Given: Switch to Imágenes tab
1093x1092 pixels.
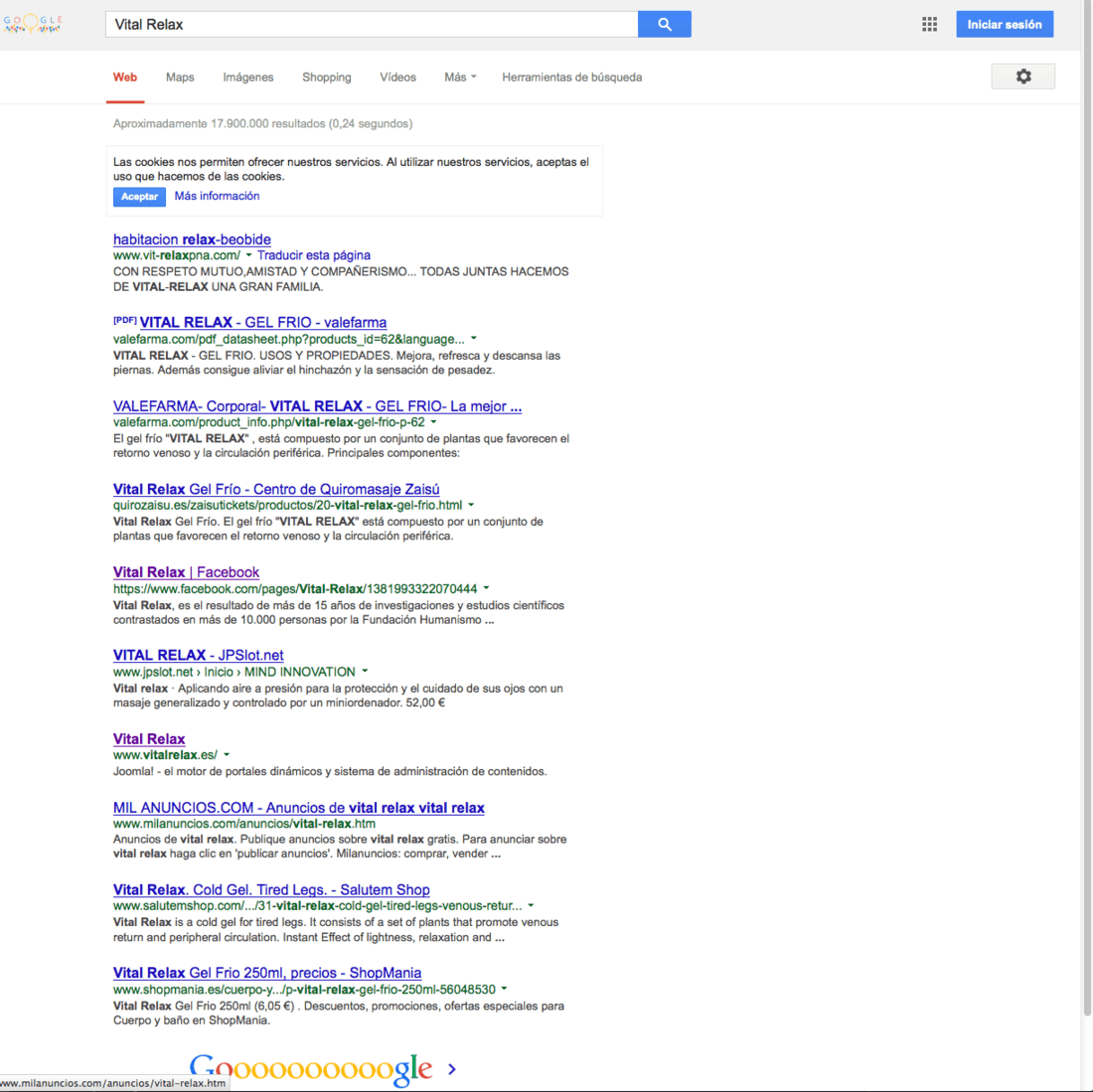Looking at the screenshot, I should point(248,78).
